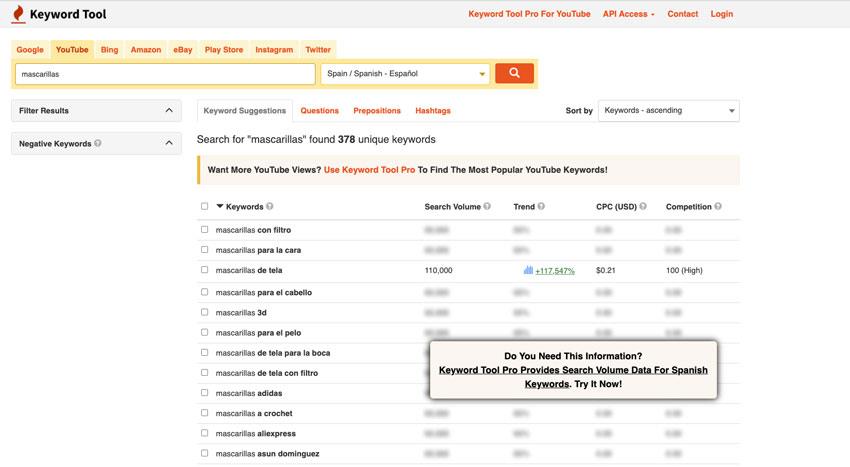Switch to the Play Store tab

[224, 49]
